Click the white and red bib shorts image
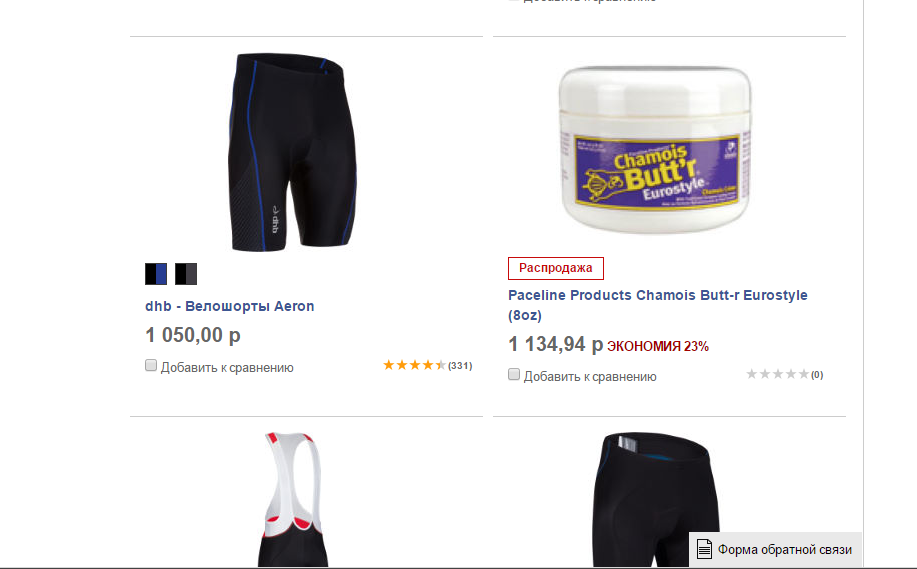This screenshot has width=917, height=569. pos(293,499)
